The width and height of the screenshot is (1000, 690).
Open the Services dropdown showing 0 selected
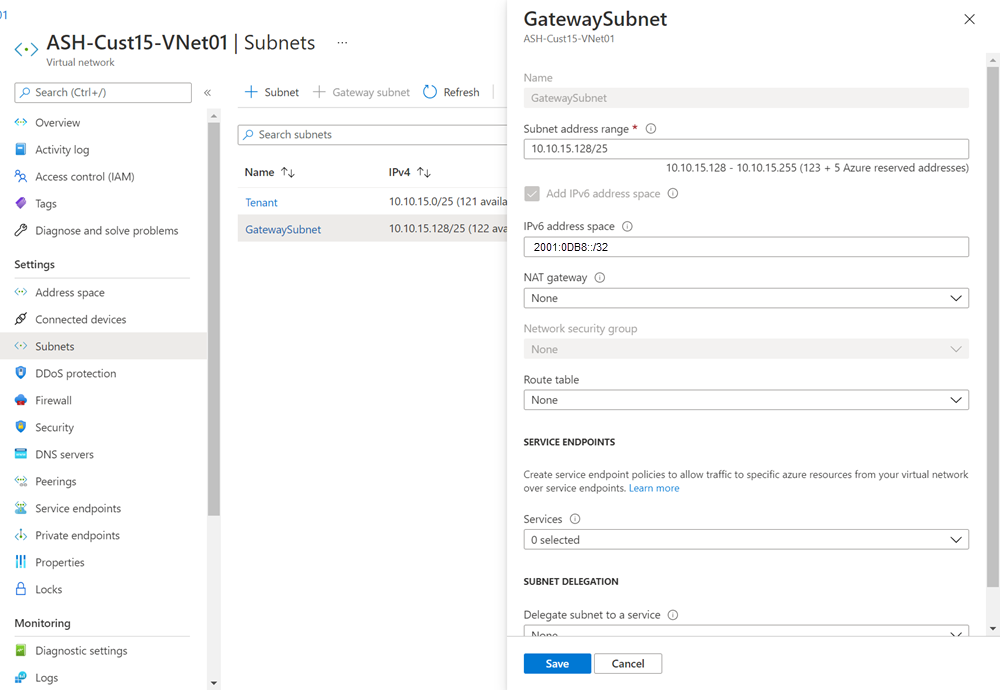pyautogui.click(x=746, y=539)
